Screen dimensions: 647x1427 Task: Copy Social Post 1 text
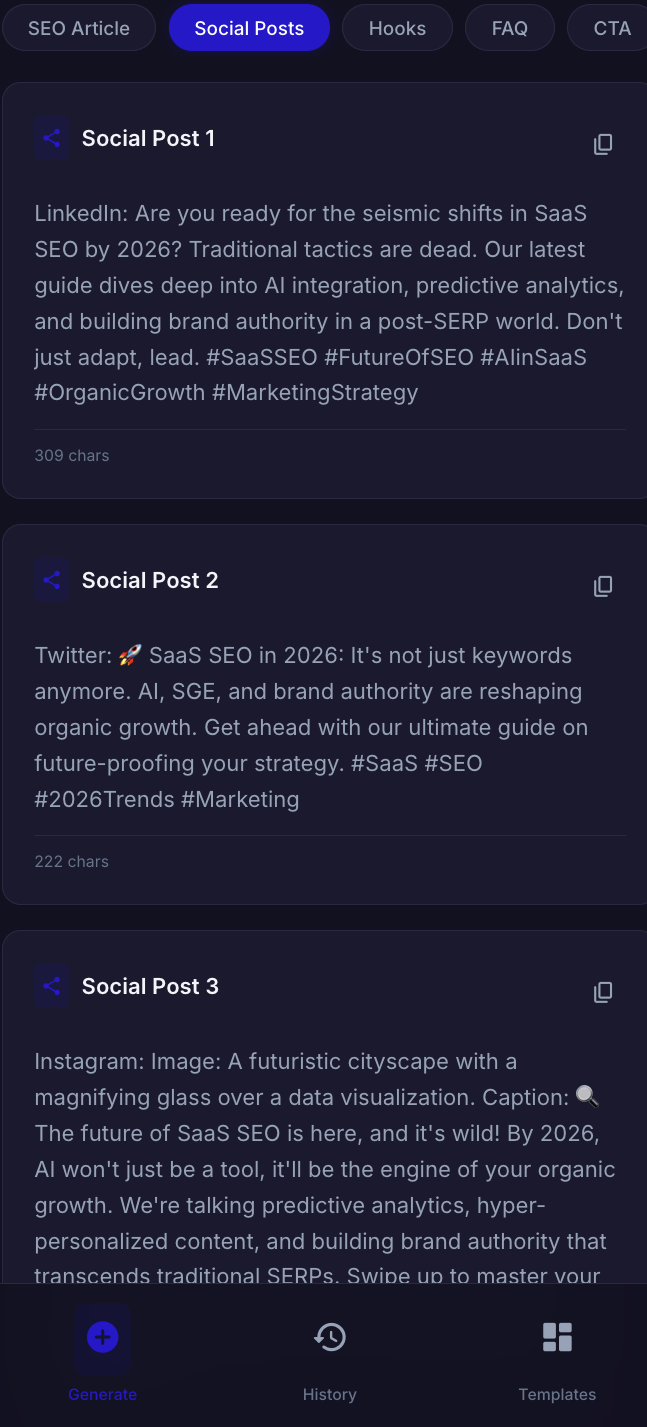click(x=603, y=144)
